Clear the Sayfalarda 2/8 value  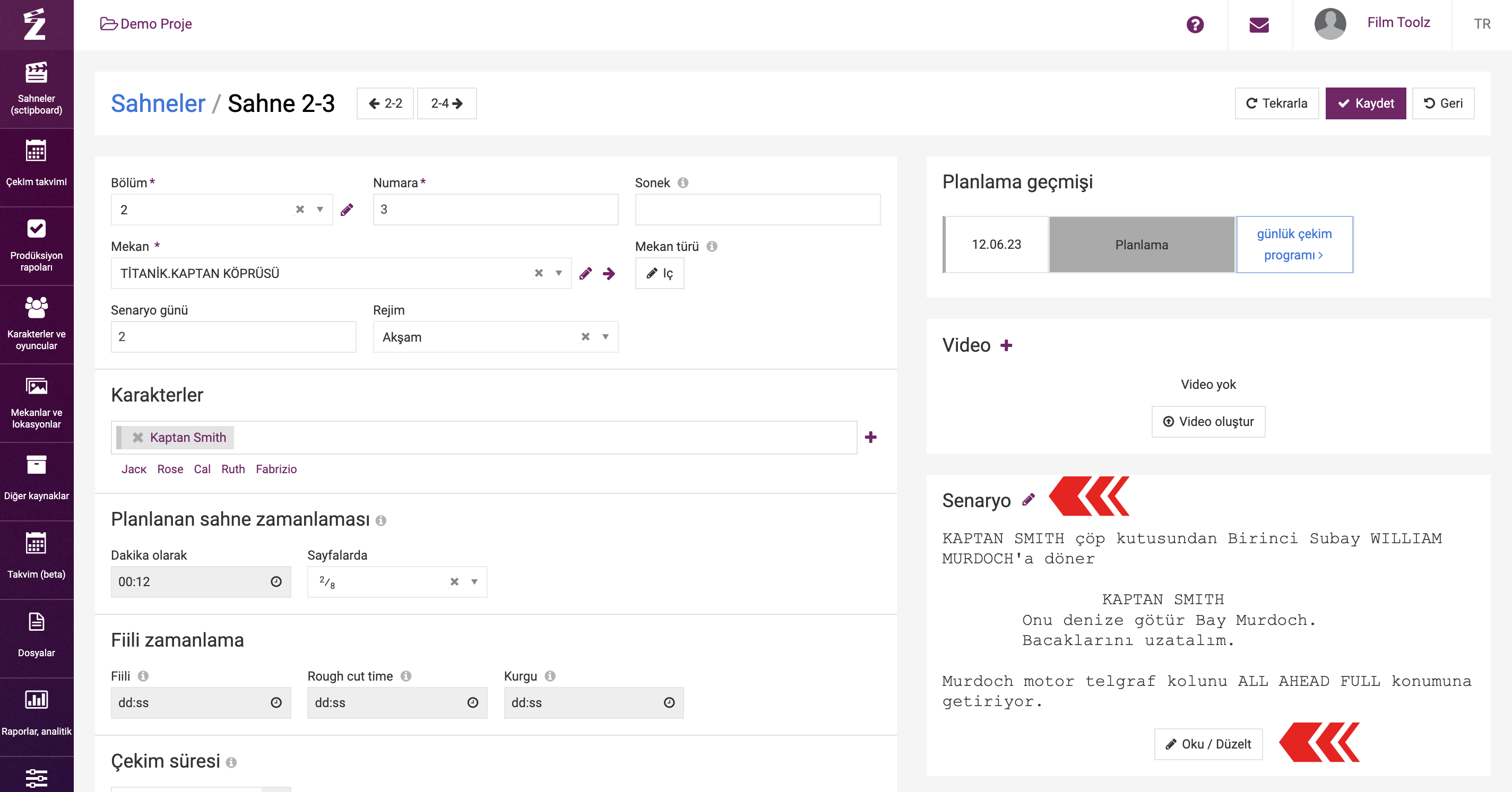(x=454, y=581)
